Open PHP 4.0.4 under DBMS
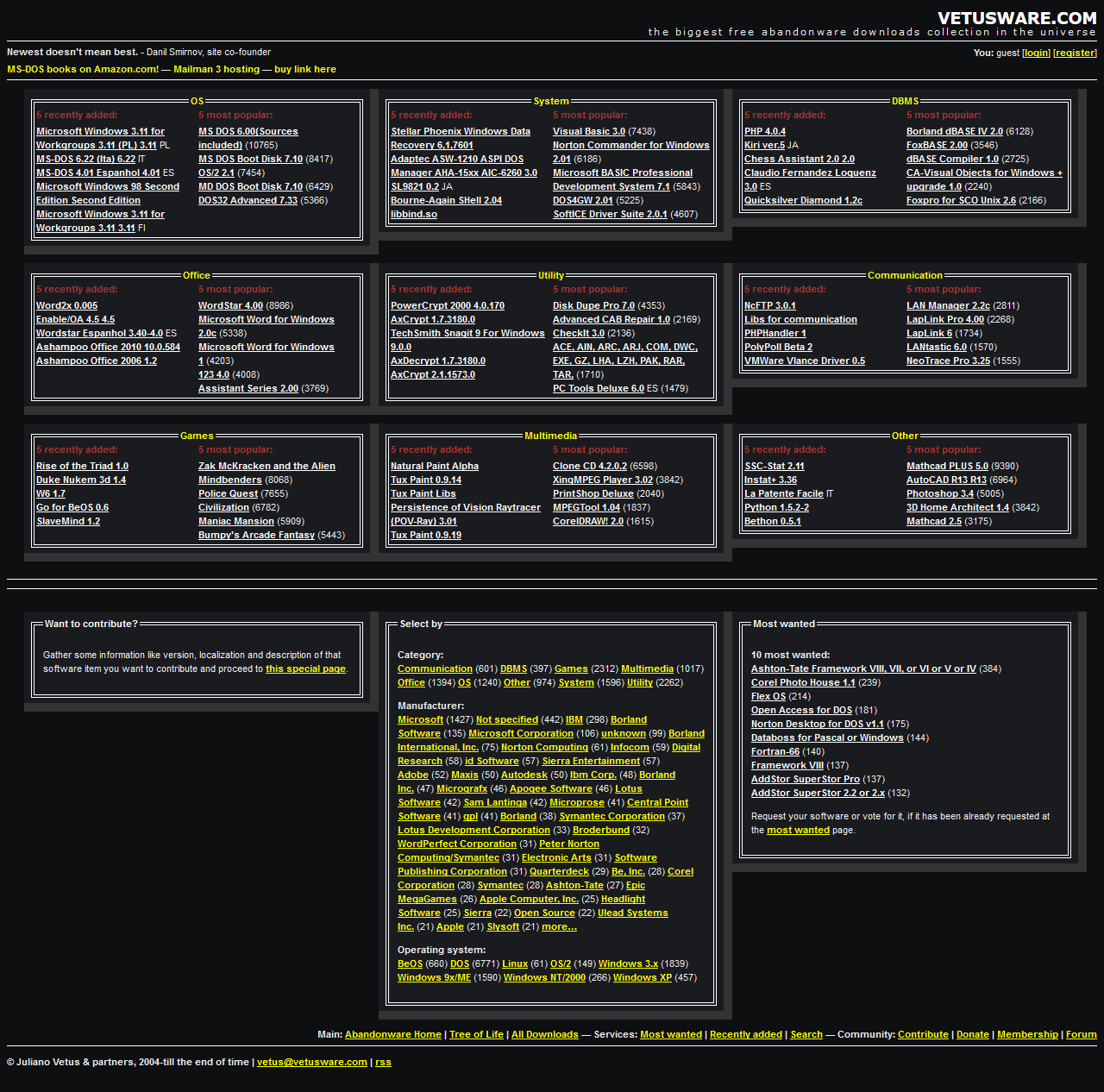Screen dimensions: 1104x1092 tap(765, 131)
